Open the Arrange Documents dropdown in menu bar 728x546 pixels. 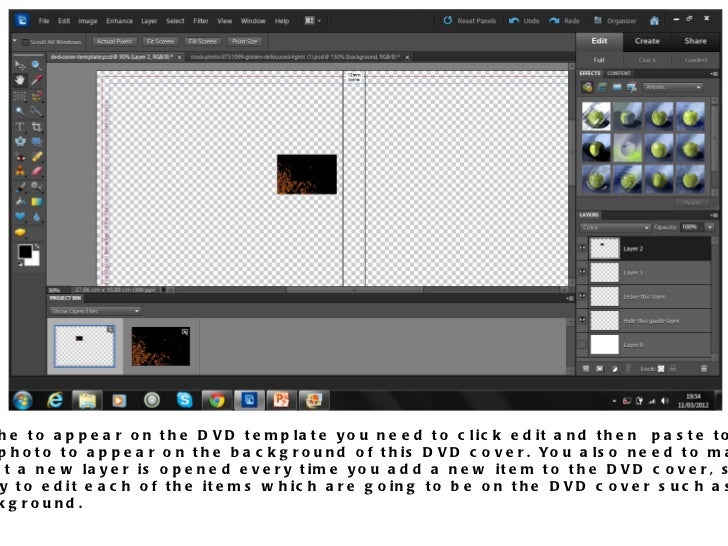[312, 21]
